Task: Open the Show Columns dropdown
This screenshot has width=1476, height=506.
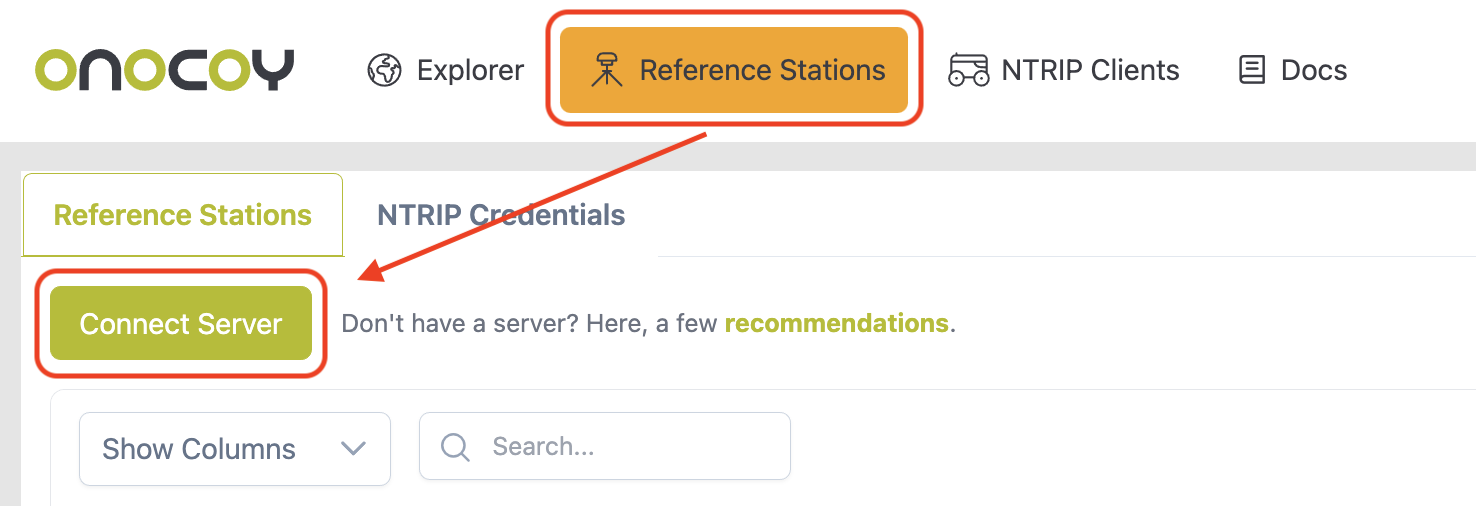Action: (x=199, y=449)
